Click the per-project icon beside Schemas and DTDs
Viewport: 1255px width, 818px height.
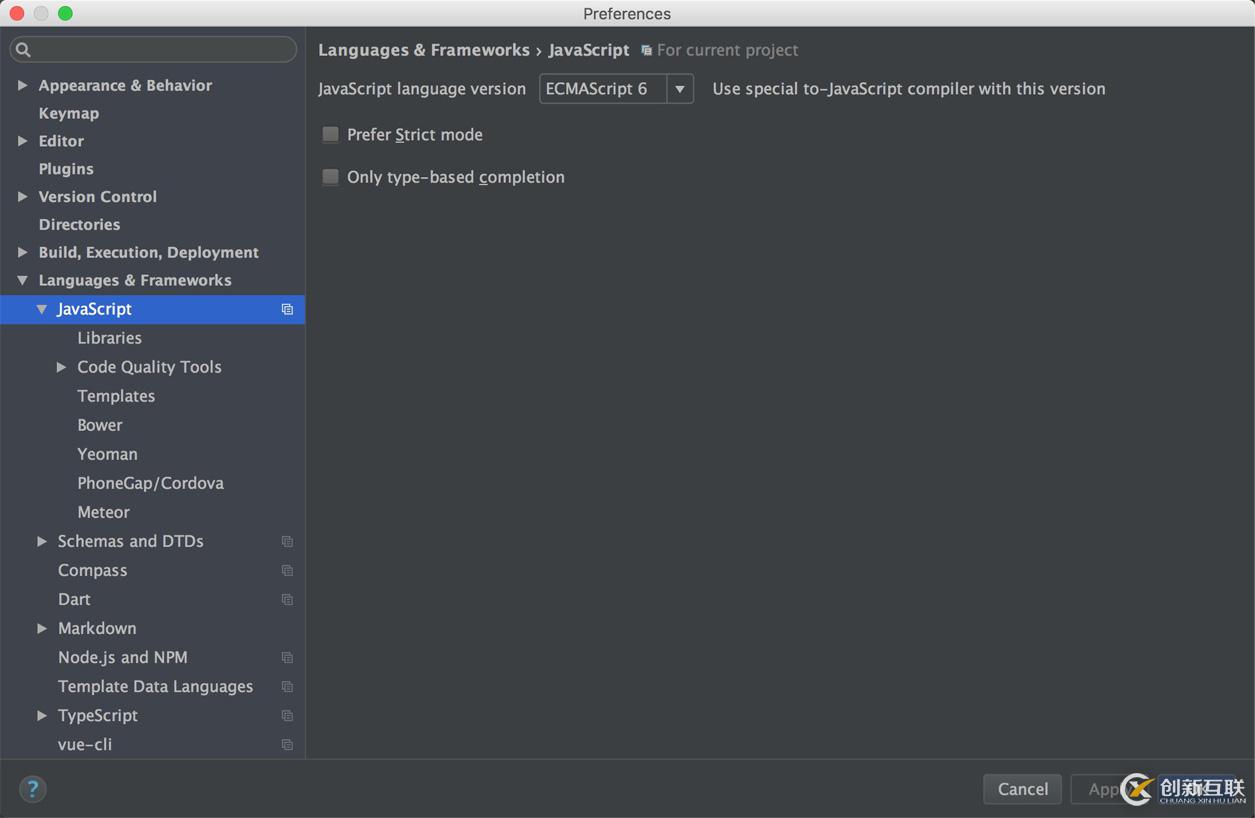[x=286, y=541]
